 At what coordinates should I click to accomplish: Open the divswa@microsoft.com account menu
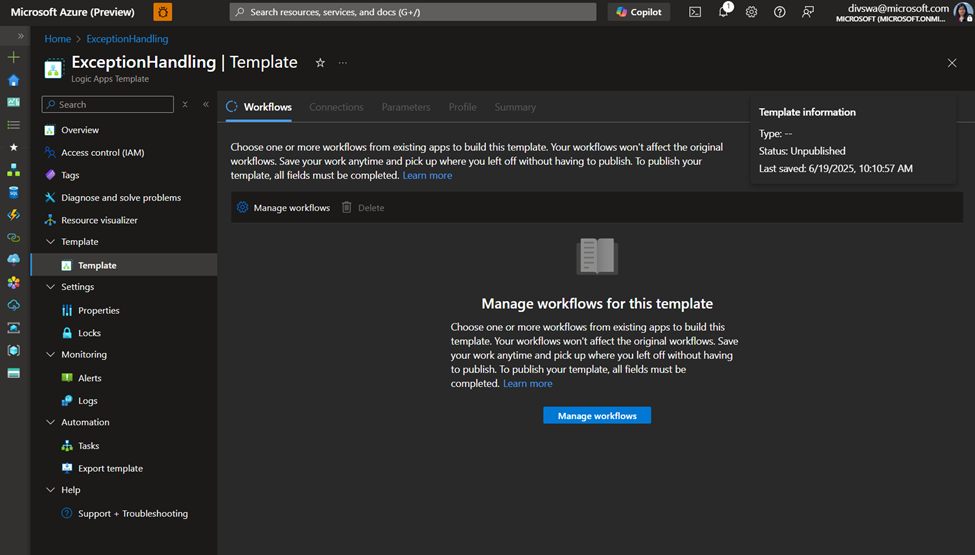(905, 12)
